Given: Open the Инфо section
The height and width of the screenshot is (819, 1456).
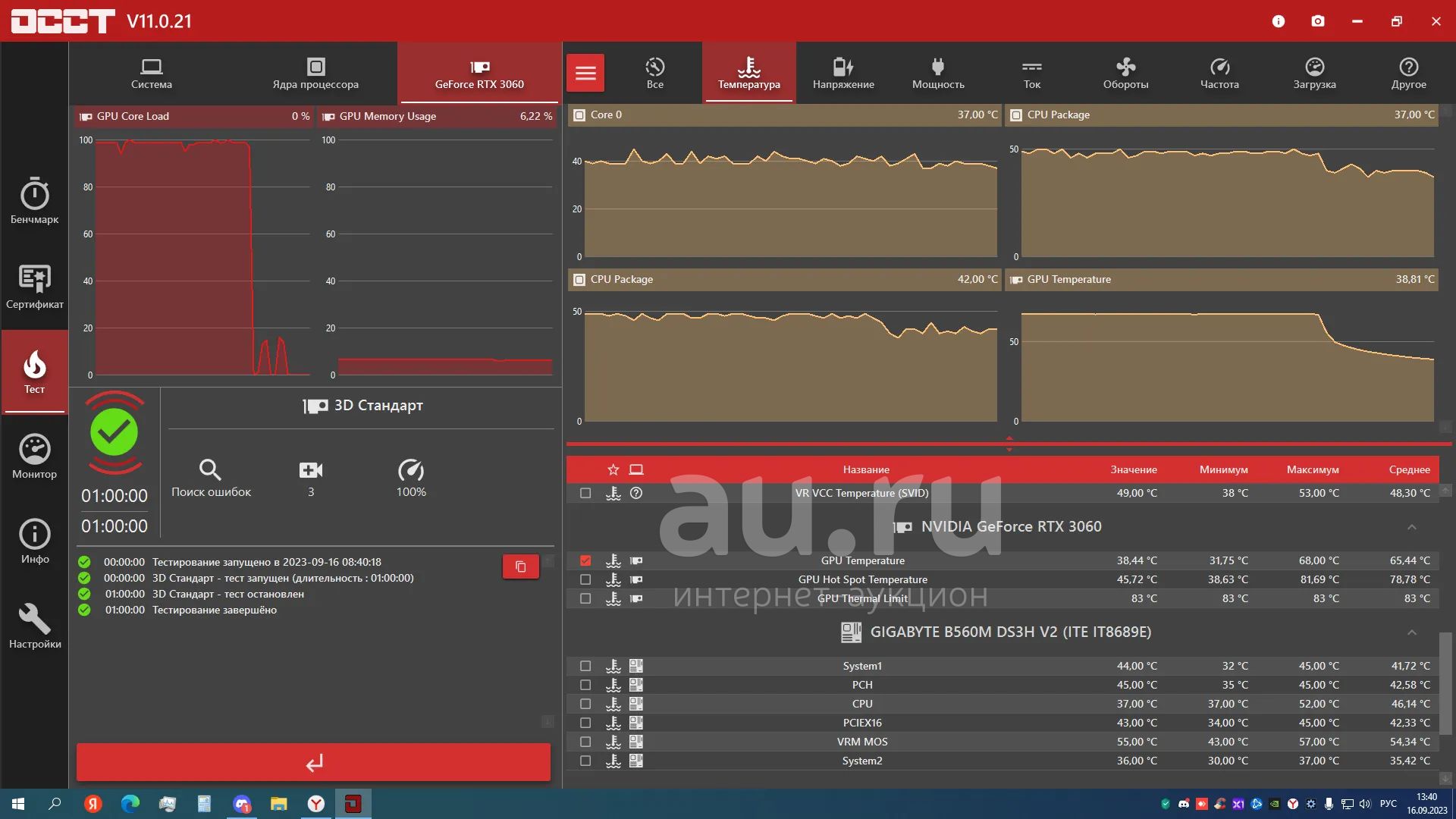Looking at the screenshot, I should point(34,541).
